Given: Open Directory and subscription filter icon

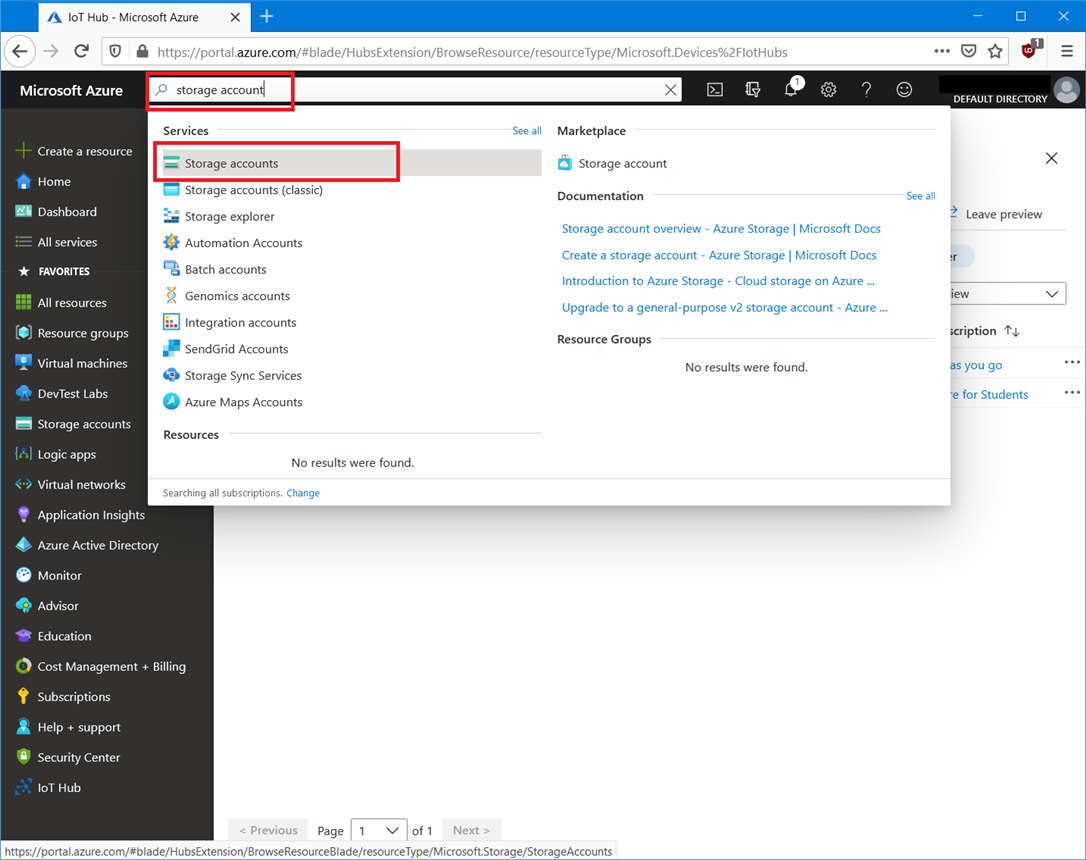Looking at the screenshot, I should 753,90.
